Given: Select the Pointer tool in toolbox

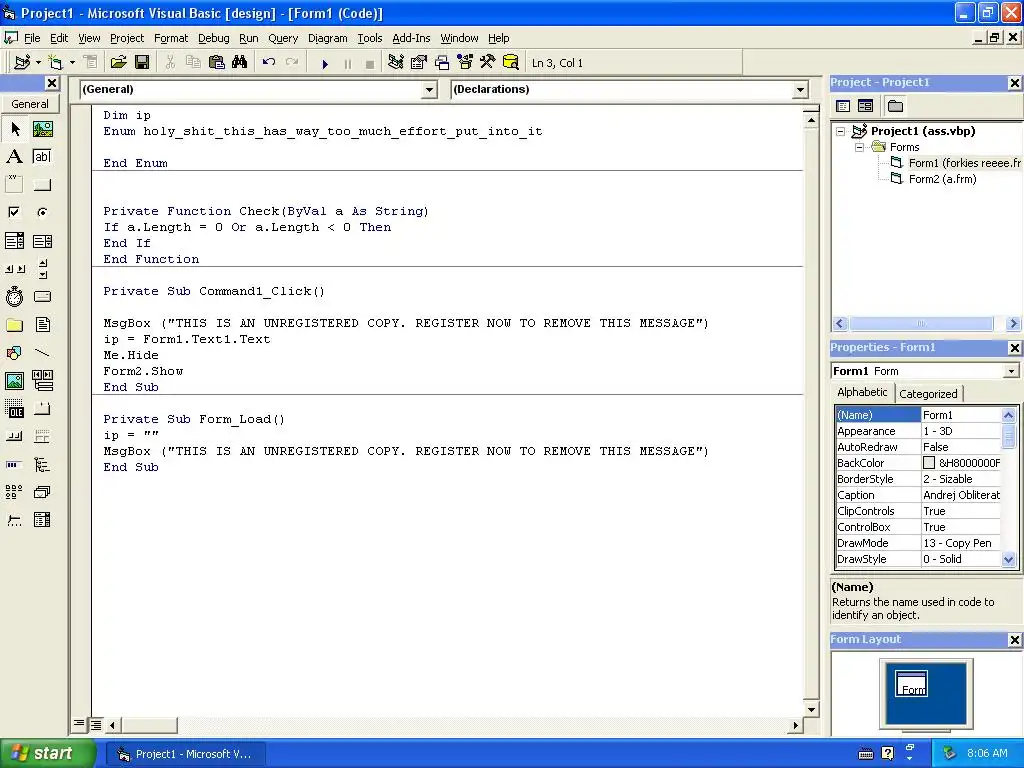Looking at the screenshot, I should coord(14,129).
